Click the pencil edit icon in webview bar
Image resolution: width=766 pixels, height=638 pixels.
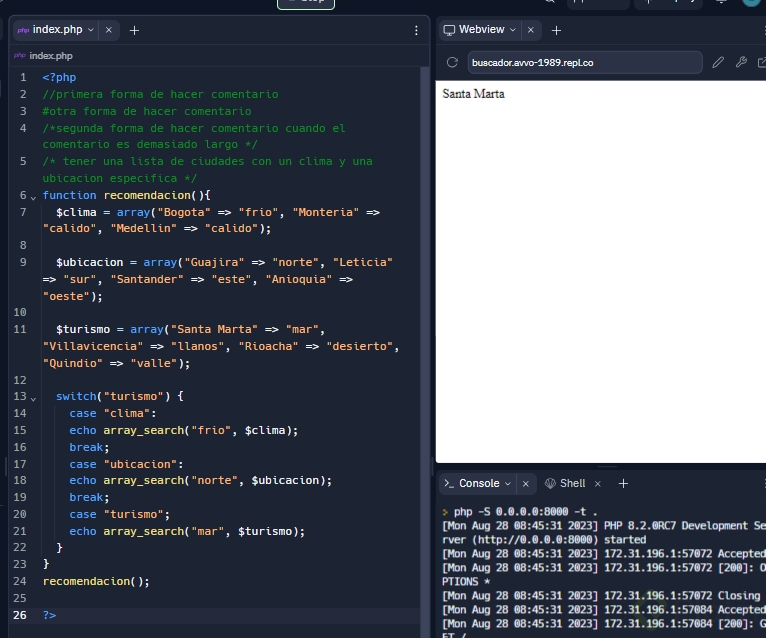click(718, 62)
